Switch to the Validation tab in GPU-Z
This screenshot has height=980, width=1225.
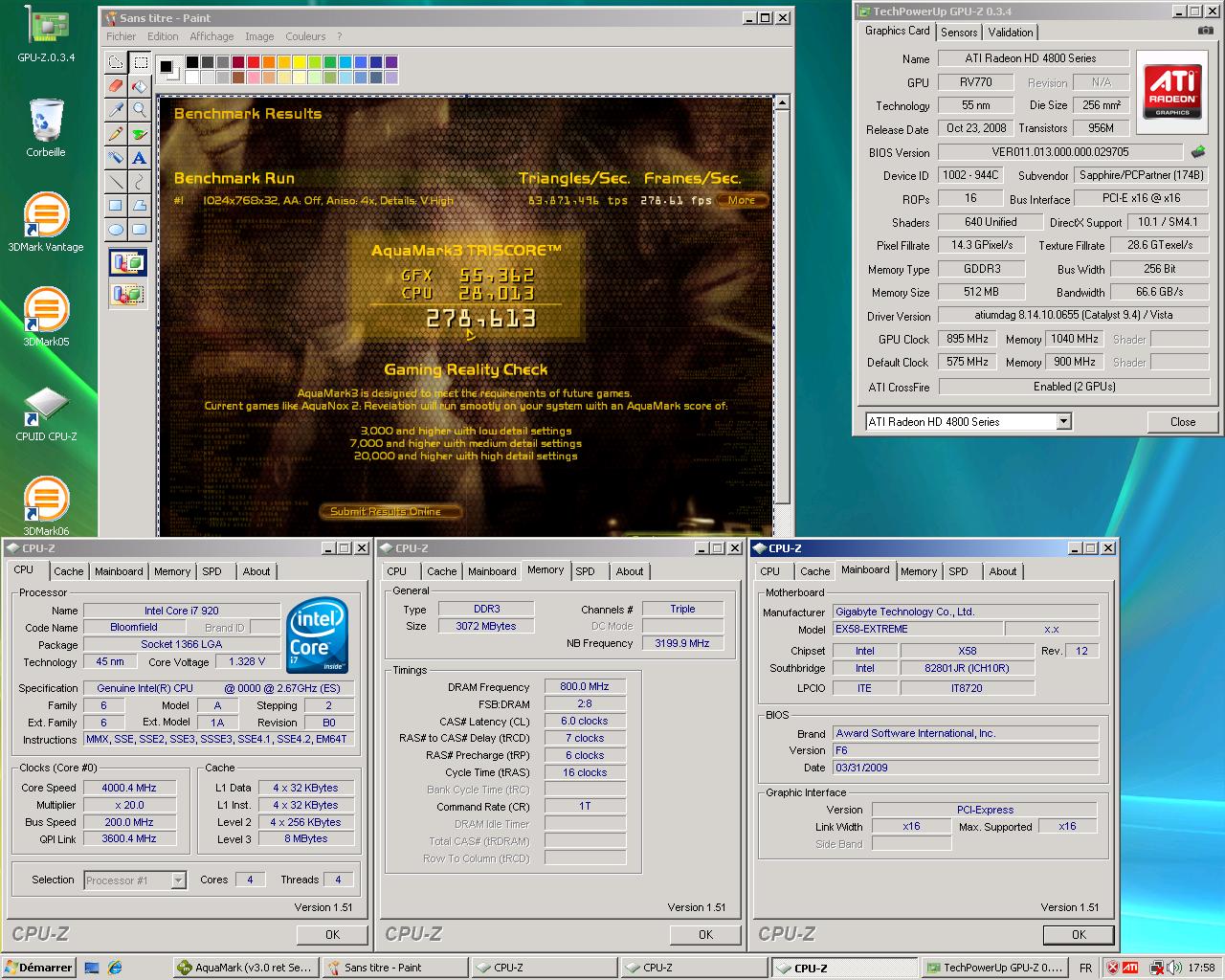pos(1011,33)
